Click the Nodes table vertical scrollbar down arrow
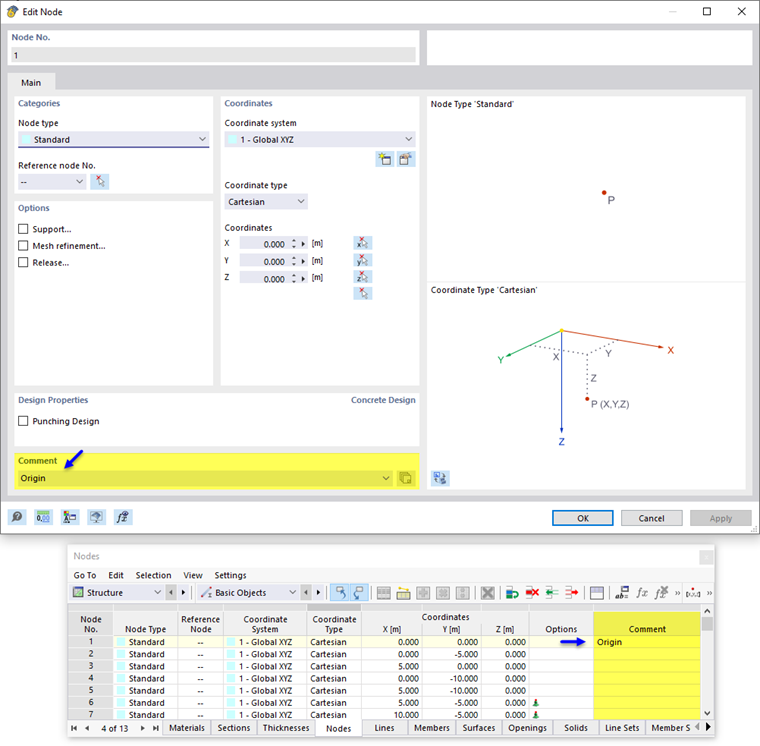 (x=707, y=713)
